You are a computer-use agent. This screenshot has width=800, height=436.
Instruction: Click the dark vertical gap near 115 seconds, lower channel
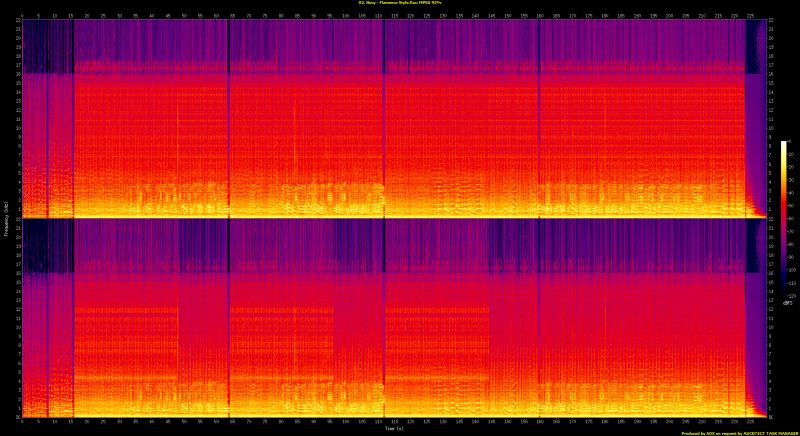(x=384, y=320)
